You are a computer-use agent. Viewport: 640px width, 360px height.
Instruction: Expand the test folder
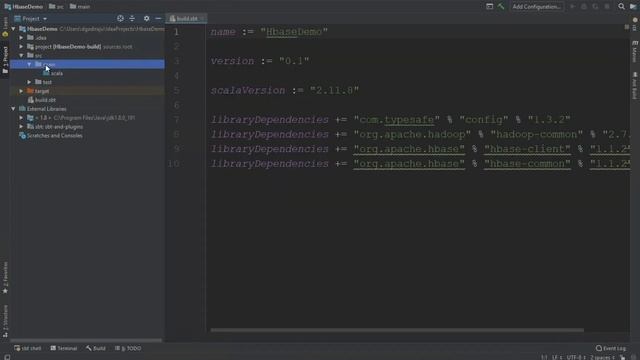click(29, 82)
